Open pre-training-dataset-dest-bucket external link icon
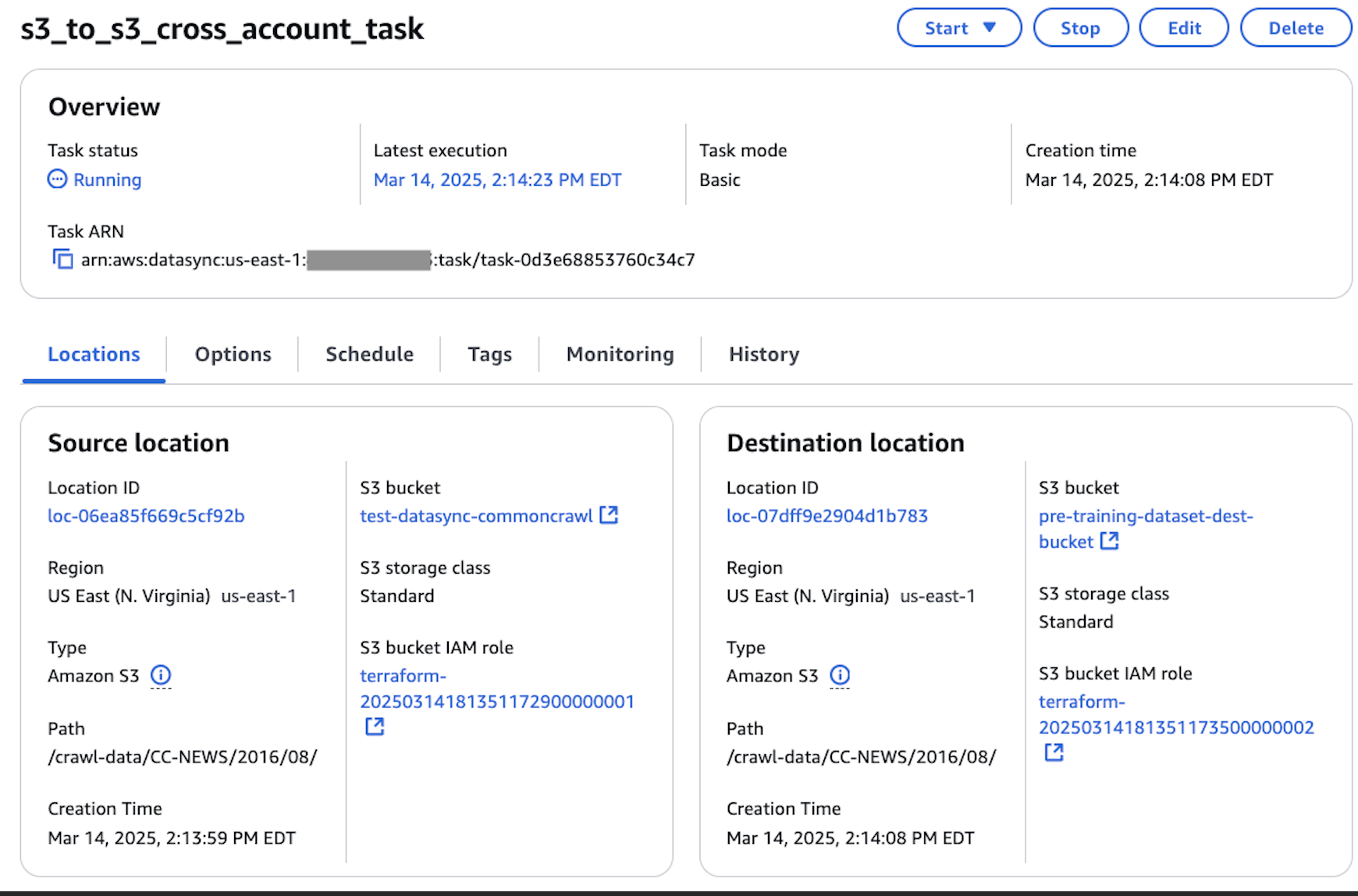 click(x=1109, y=541)
